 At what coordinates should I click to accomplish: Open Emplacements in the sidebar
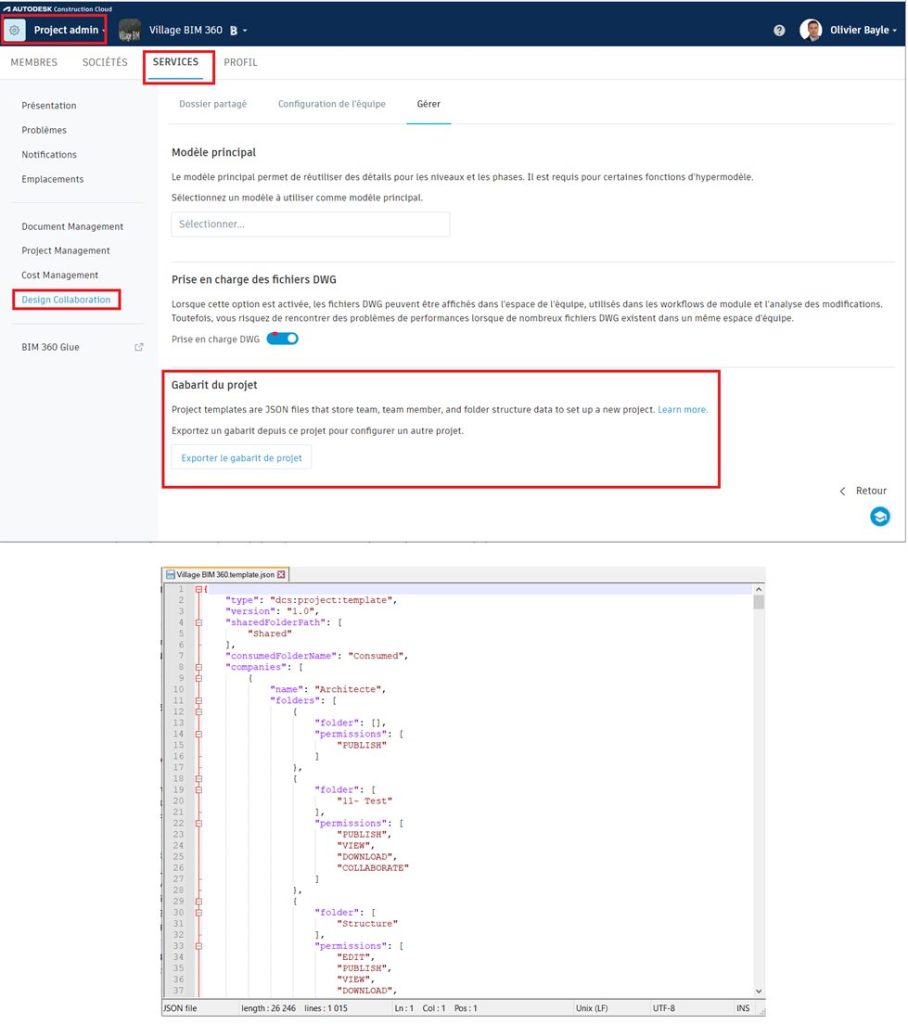(52, 179)
